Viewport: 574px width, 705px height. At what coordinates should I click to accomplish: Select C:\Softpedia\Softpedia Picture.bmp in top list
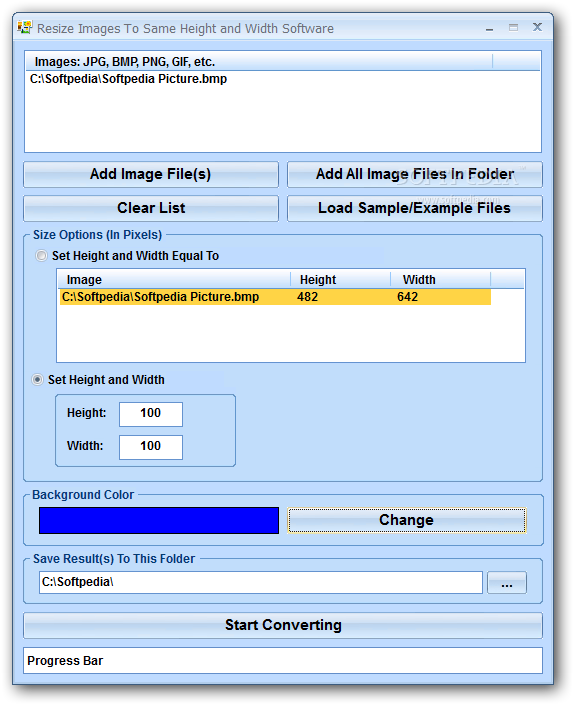pyautogui.click(x=129, y=79)
